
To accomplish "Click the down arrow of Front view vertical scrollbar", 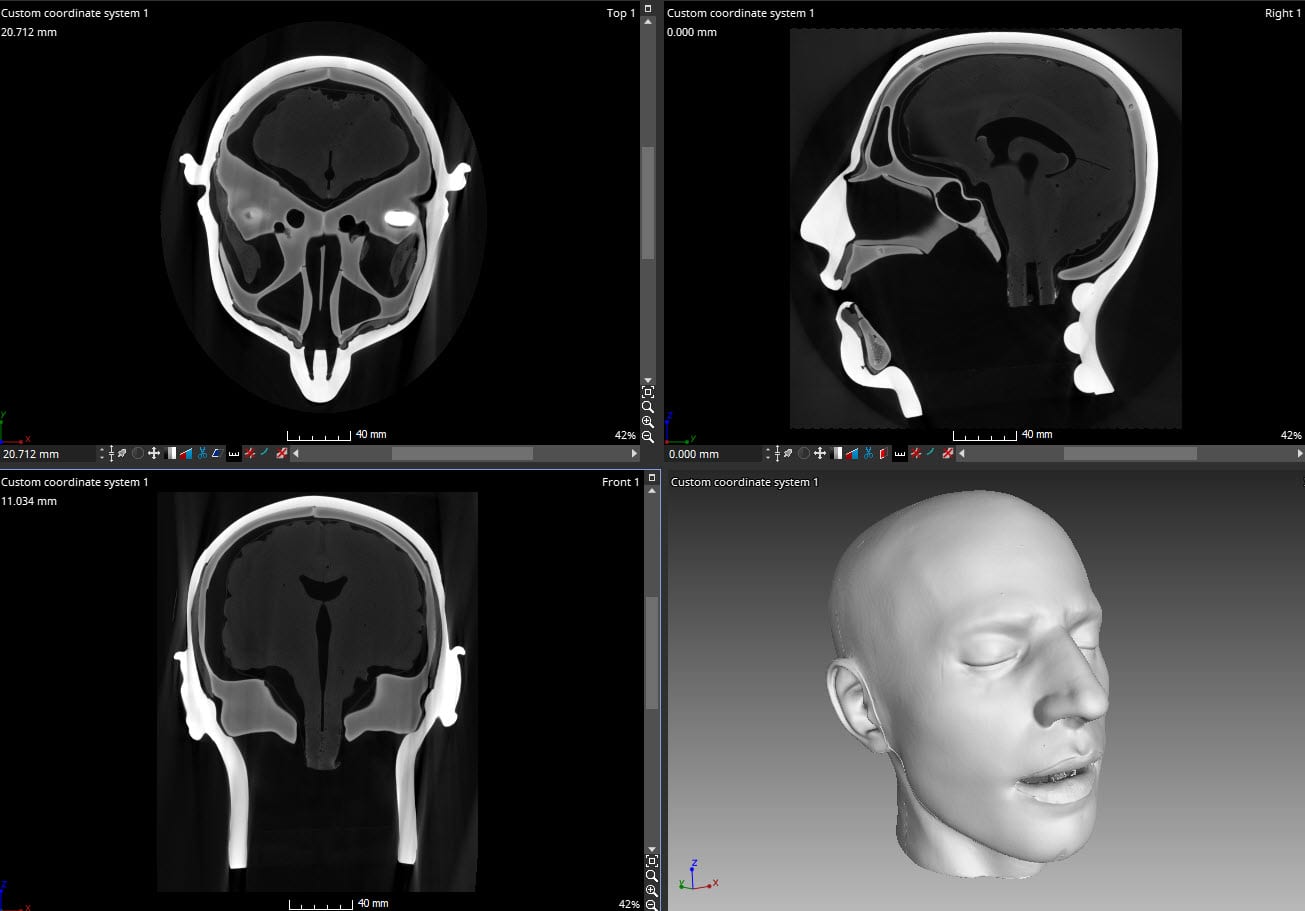I will click(652, 849).
